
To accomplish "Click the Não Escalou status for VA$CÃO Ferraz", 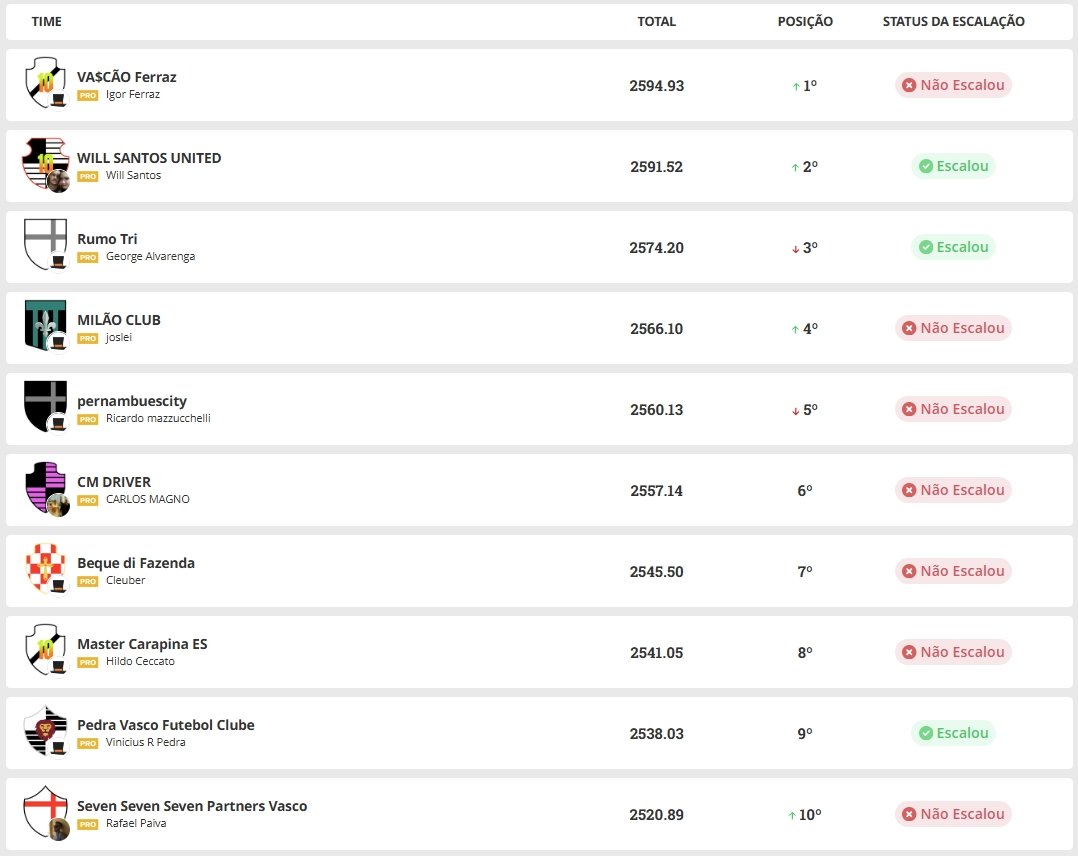I will (953, 85).
